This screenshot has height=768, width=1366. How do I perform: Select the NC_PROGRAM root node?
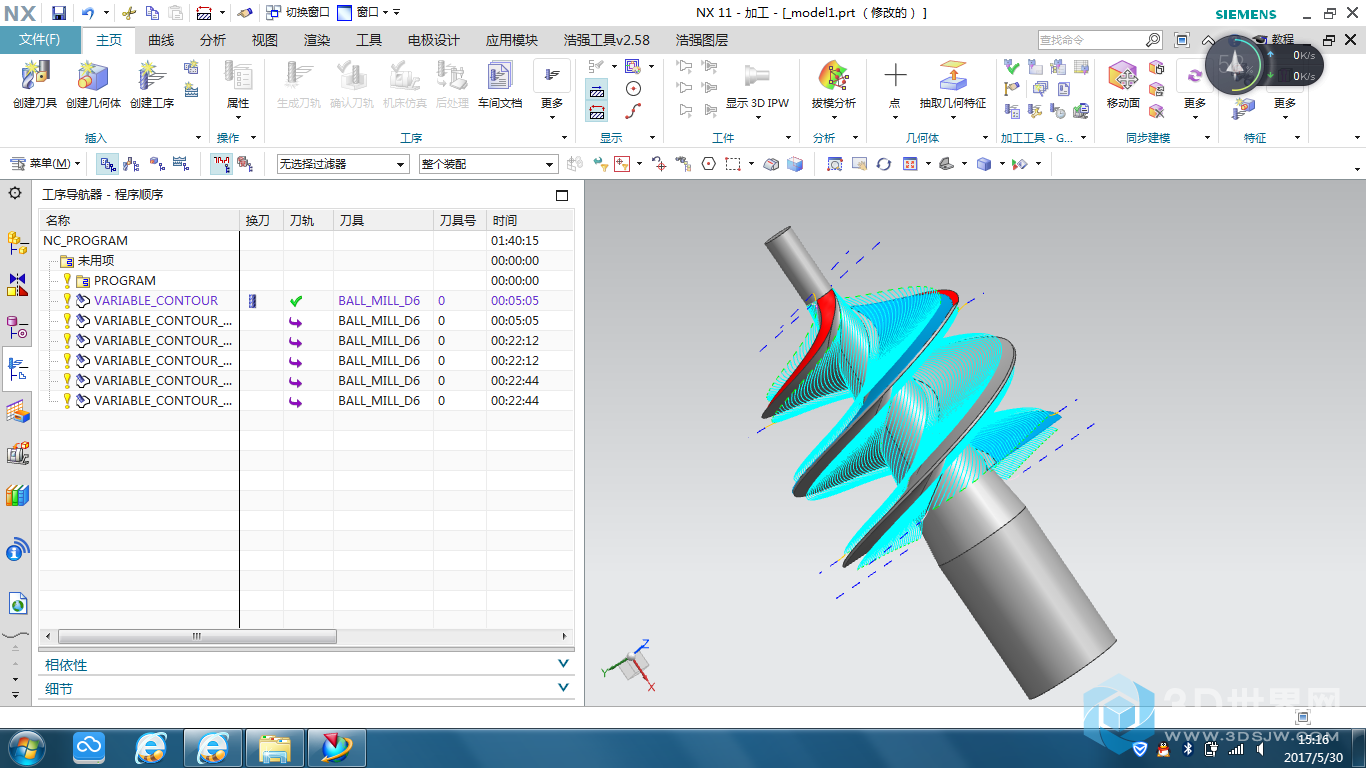[x=86, y=241]
